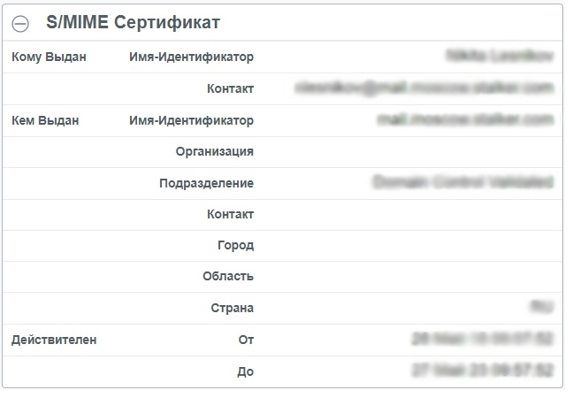The image size is (568, 397).
Task: Click the Область field label
Action: (x=228, y=276)
